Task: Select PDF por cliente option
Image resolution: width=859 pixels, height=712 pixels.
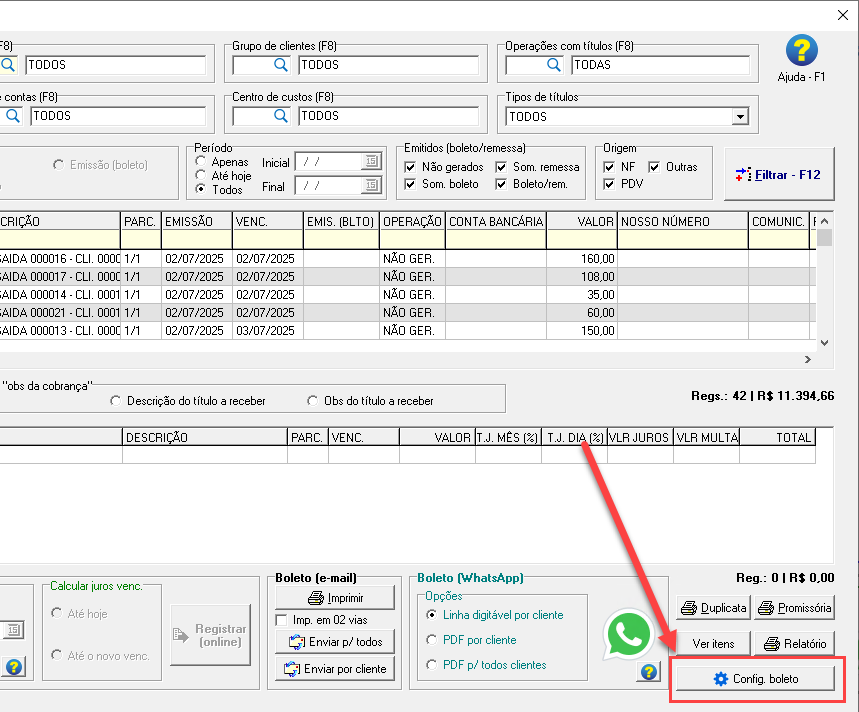Action: [432, 640]
